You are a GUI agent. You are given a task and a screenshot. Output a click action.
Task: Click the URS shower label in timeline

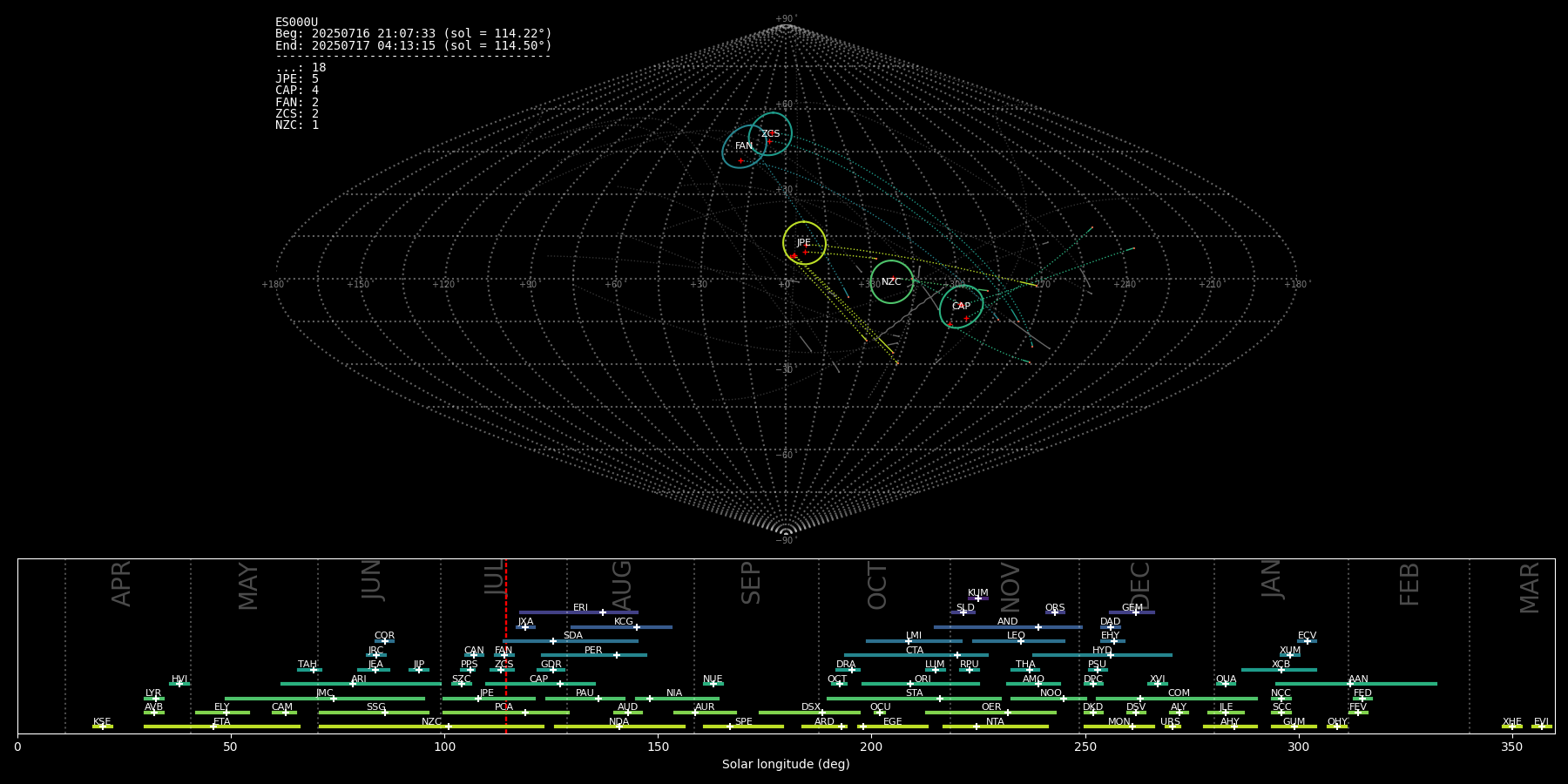click(1170, 722)
